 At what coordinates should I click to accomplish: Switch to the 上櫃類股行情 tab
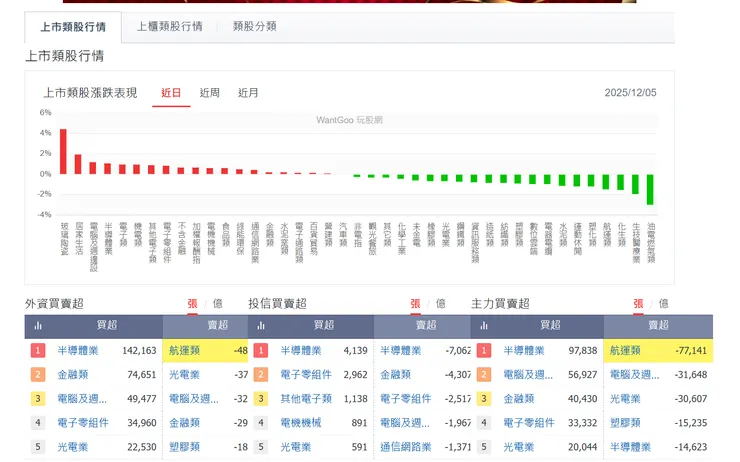coord(169,26)
